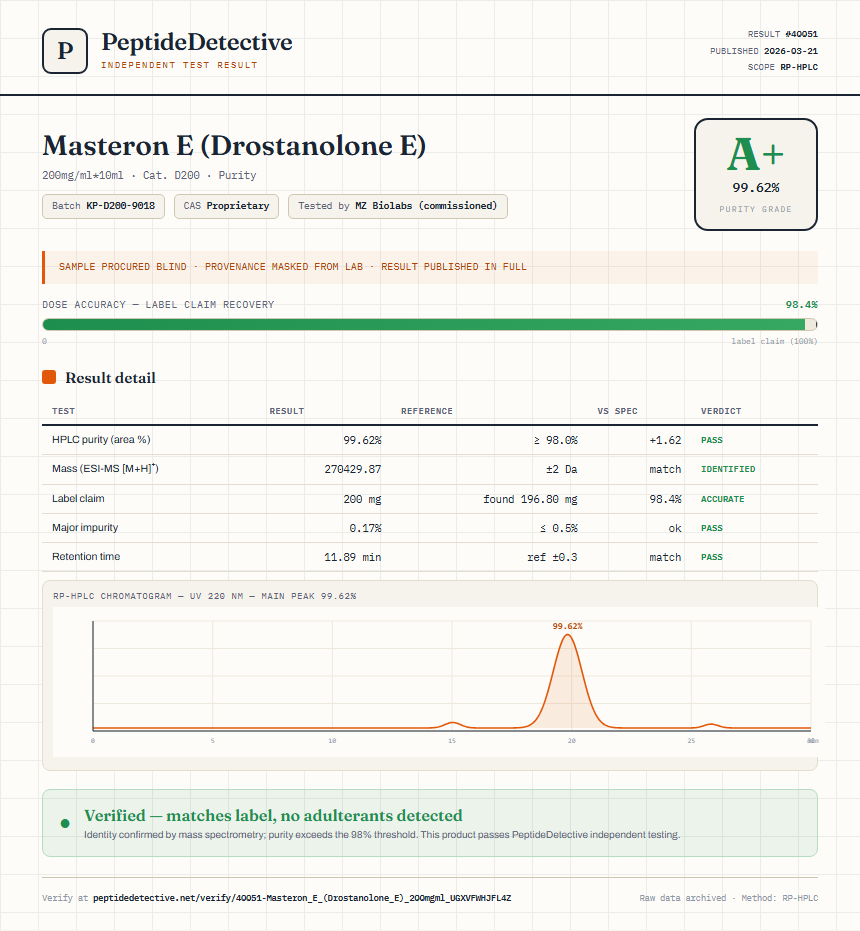Click the PeptideDetective P logo icon
This screenshot has height=931, width=860.
click(x=65, y=51)
